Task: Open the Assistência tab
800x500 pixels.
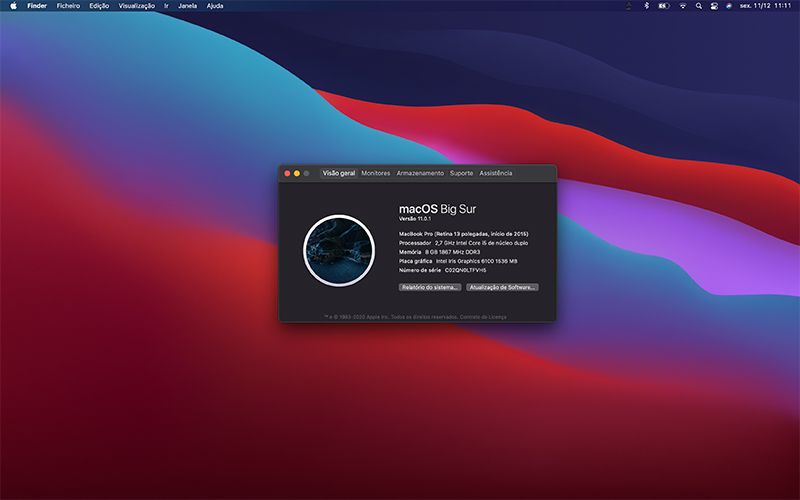Action: [x=495, y=173]
